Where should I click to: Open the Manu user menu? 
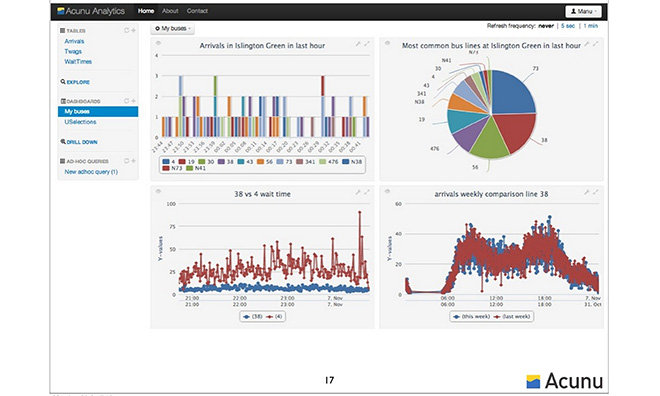click(583, 11)
